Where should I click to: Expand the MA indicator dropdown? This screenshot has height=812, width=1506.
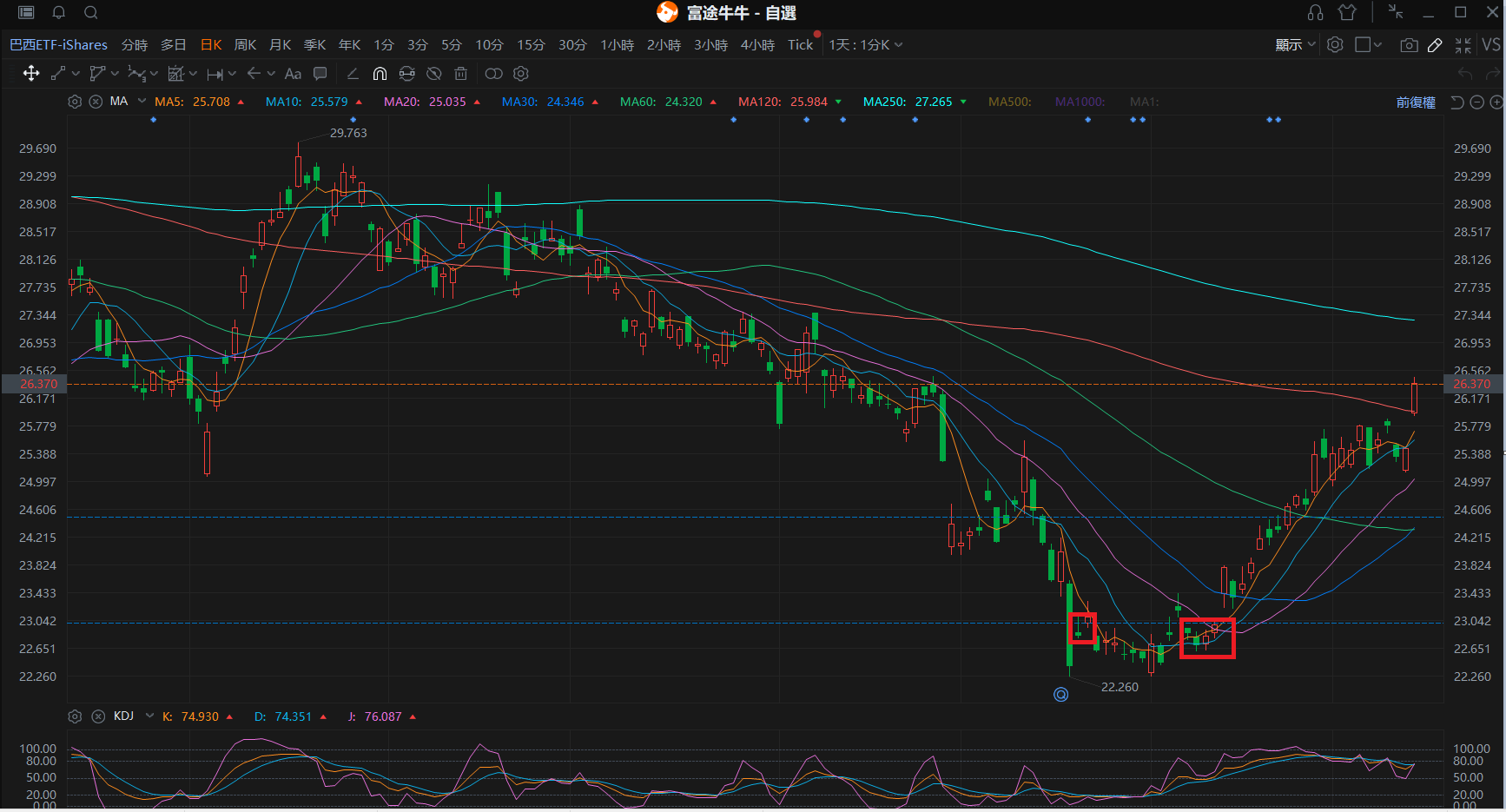(x=142, y=102)
